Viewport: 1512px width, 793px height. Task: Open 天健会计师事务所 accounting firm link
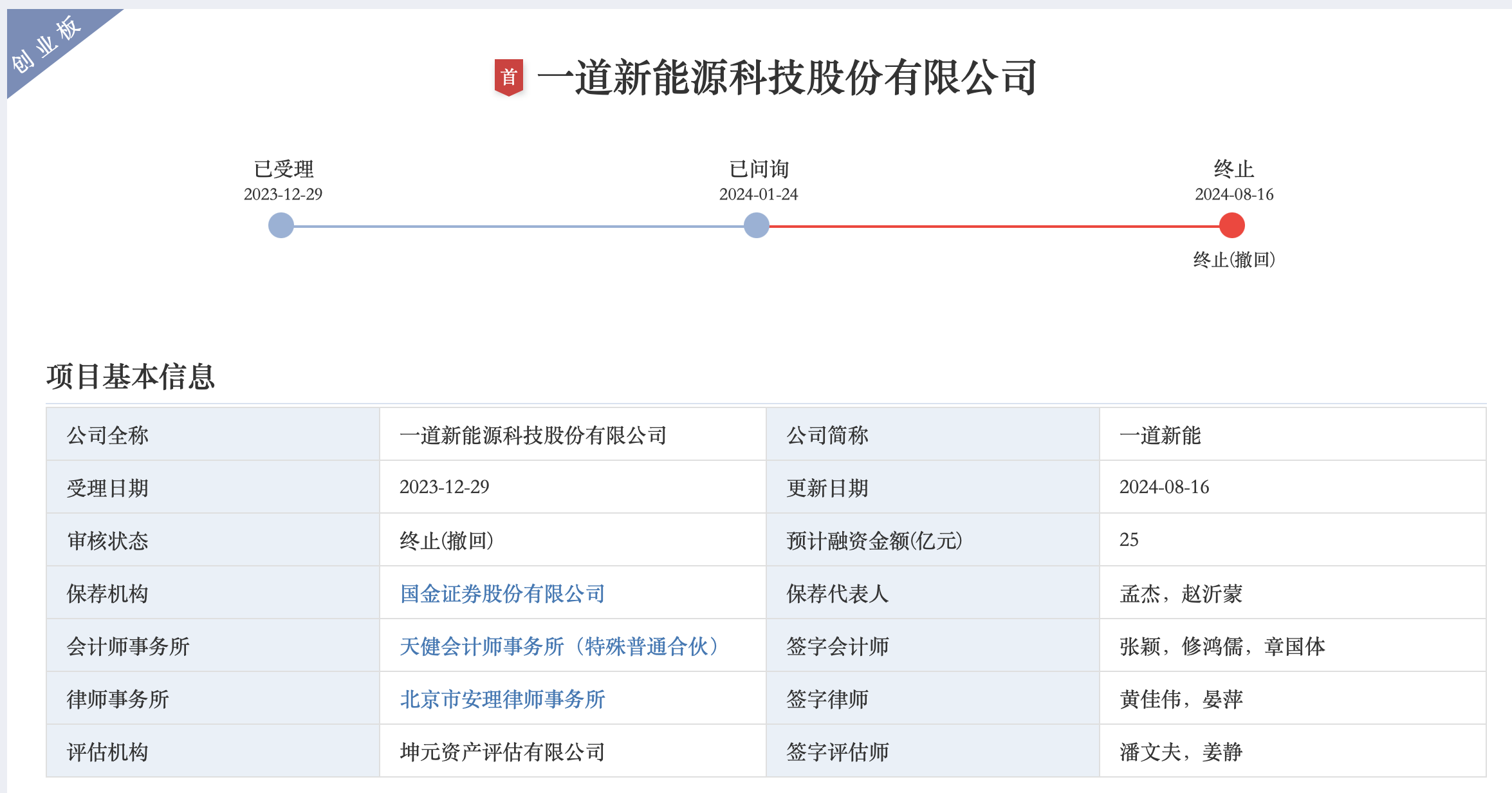[558, 646]
